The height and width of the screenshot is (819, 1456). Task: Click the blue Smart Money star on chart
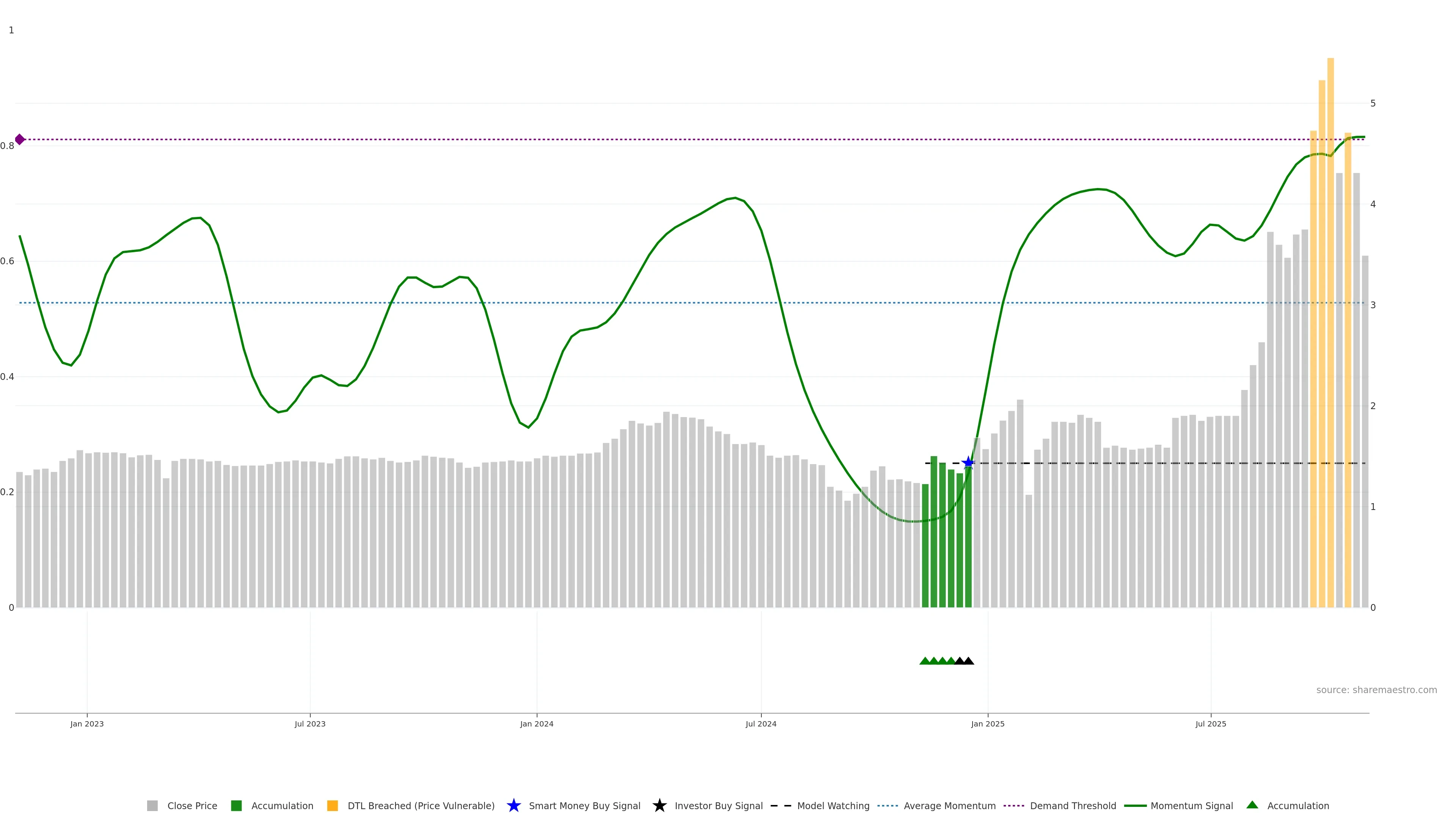pyautogui.click(x=968, y=463)
